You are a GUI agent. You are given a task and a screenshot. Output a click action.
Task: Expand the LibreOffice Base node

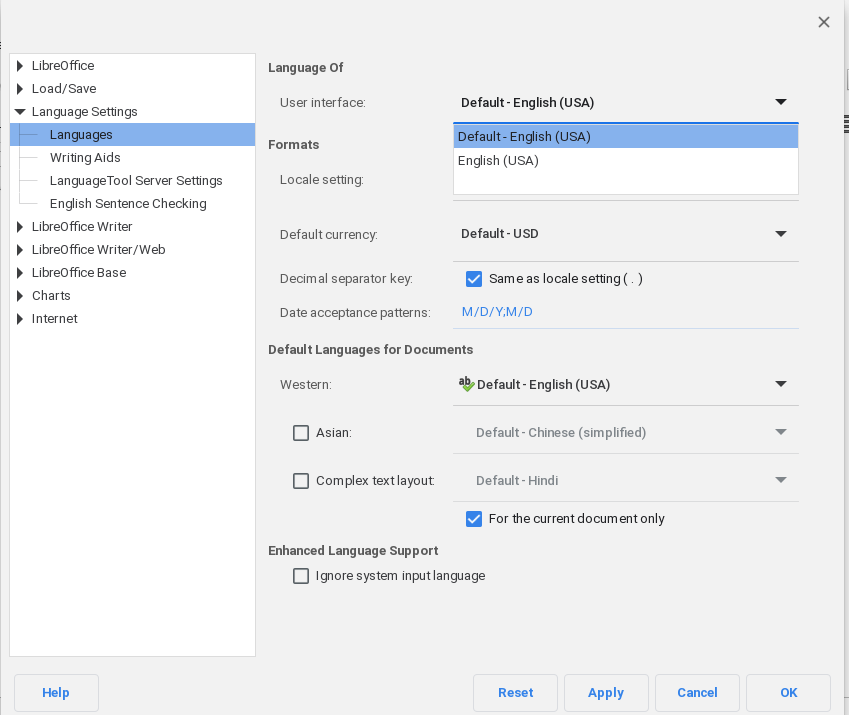(20, 273)
